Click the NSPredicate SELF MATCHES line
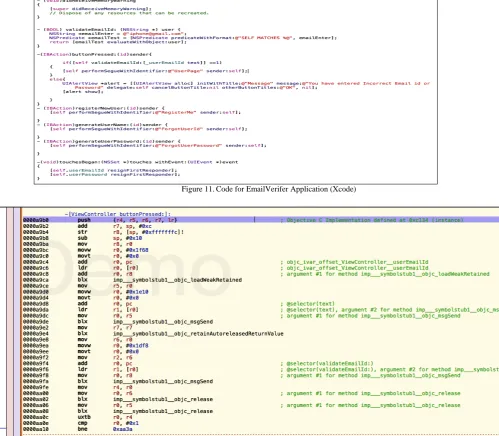This screenshot has height=436, width=499. click(x=193, y=38)
